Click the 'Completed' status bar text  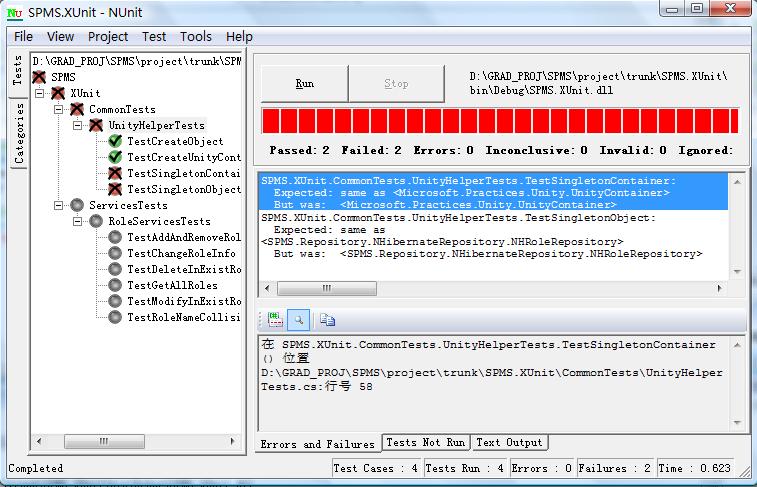pos(36,469)
